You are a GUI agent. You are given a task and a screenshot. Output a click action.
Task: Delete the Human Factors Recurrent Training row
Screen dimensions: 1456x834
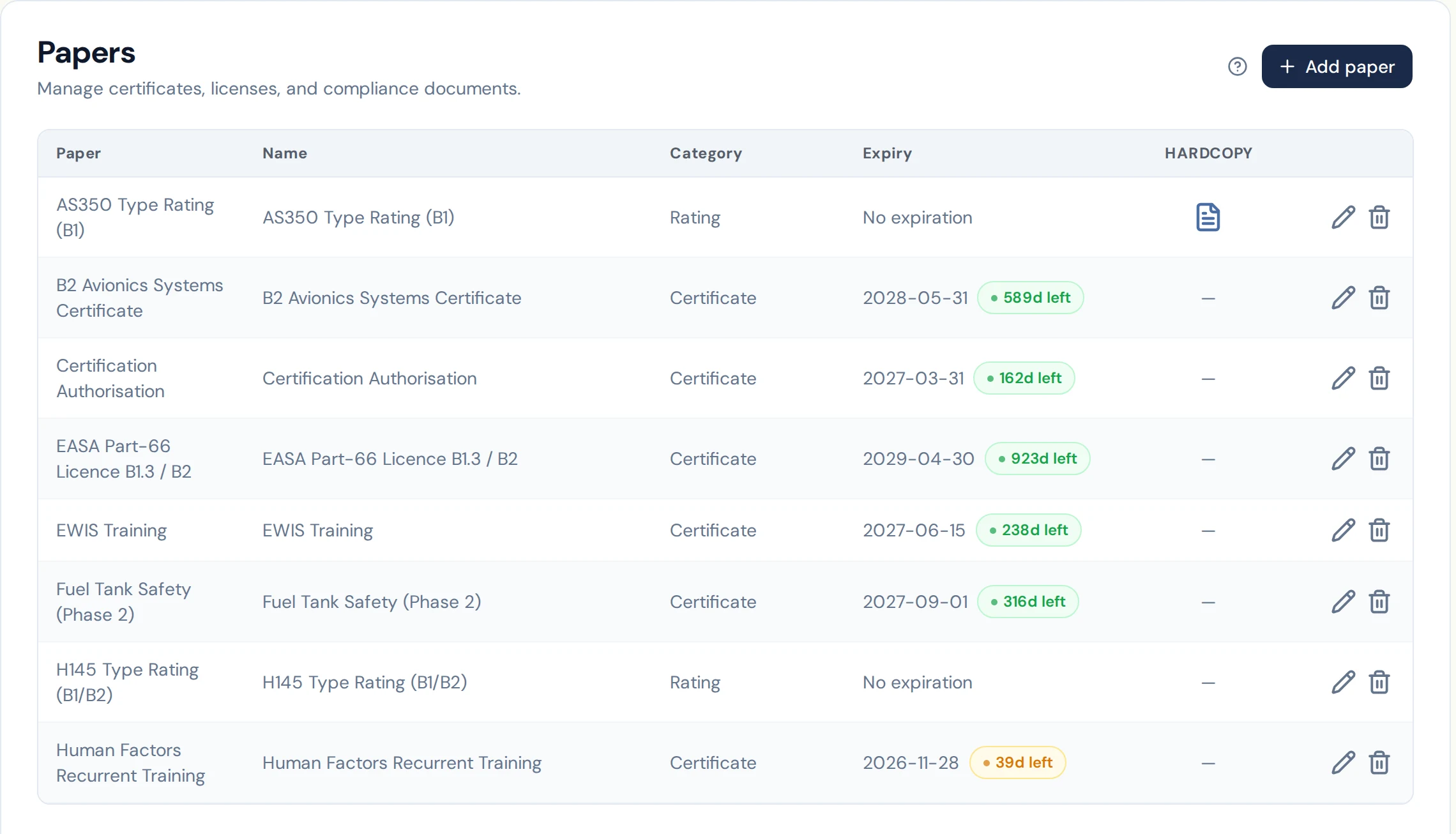click(x=1379, y=762)
